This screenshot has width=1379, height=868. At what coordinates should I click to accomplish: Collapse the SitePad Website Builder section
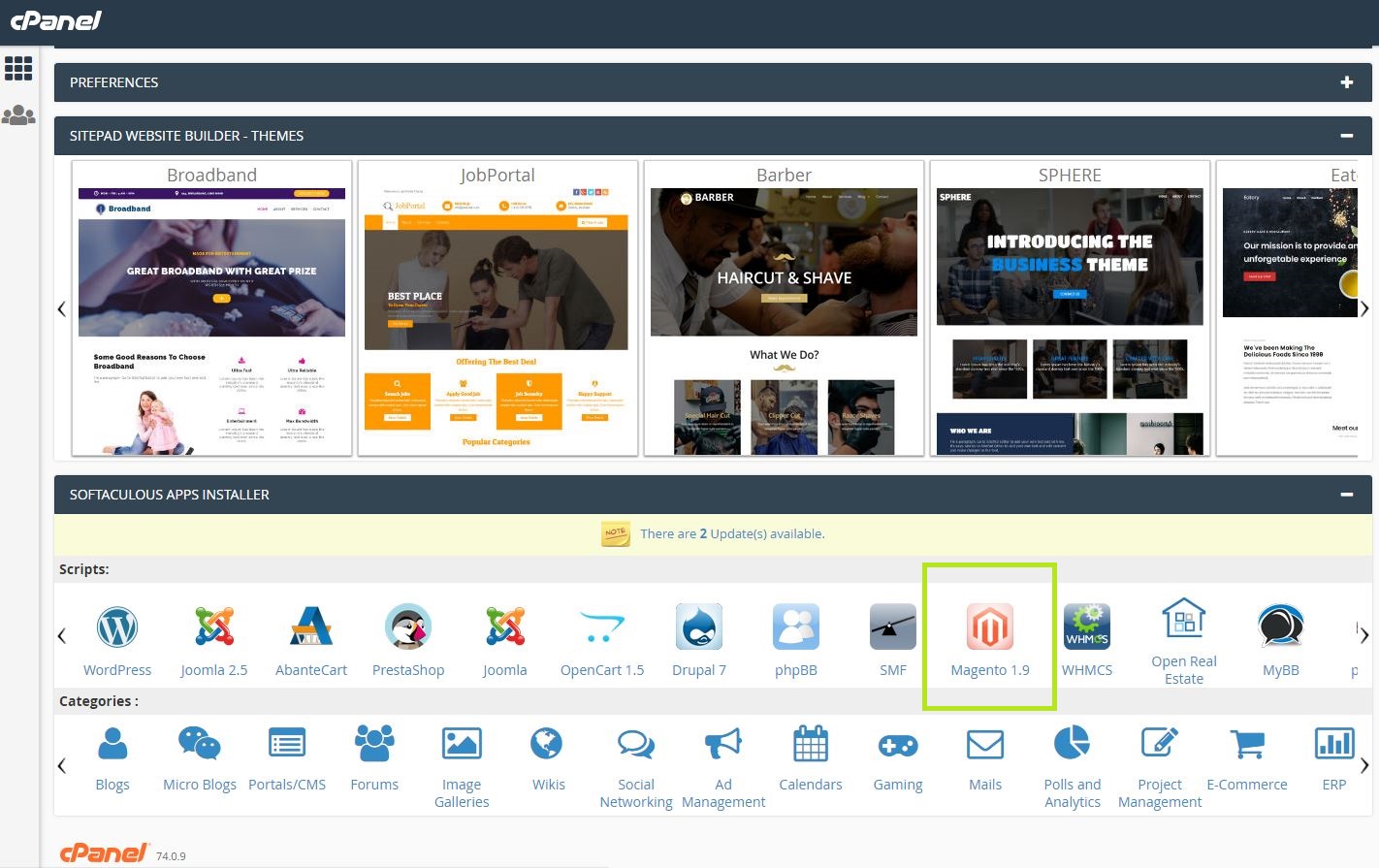tap(1346, 136)
